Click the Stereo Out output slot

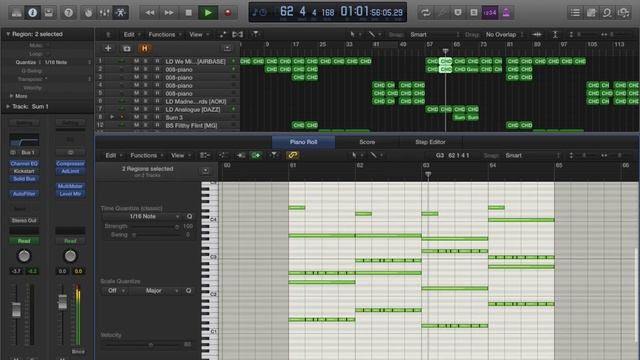pos(24,220)
